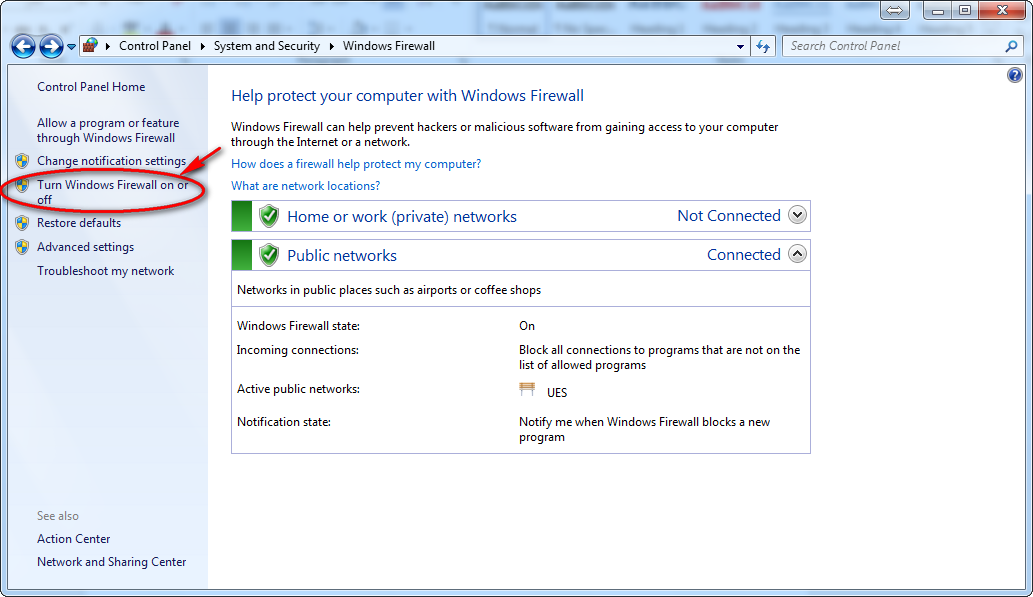
Task: Click the Restore defaults link
Action: (x=79, y=223)
